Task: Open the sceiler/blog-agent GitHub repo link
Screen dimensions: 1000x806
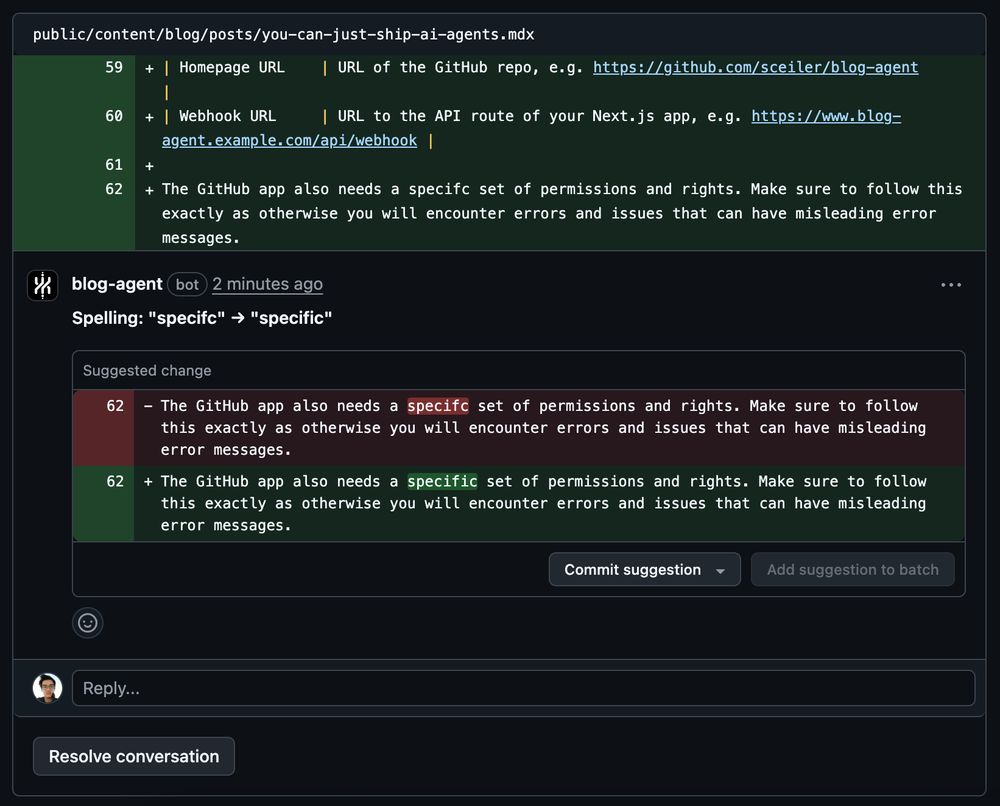Action: [x=755, y=67]
